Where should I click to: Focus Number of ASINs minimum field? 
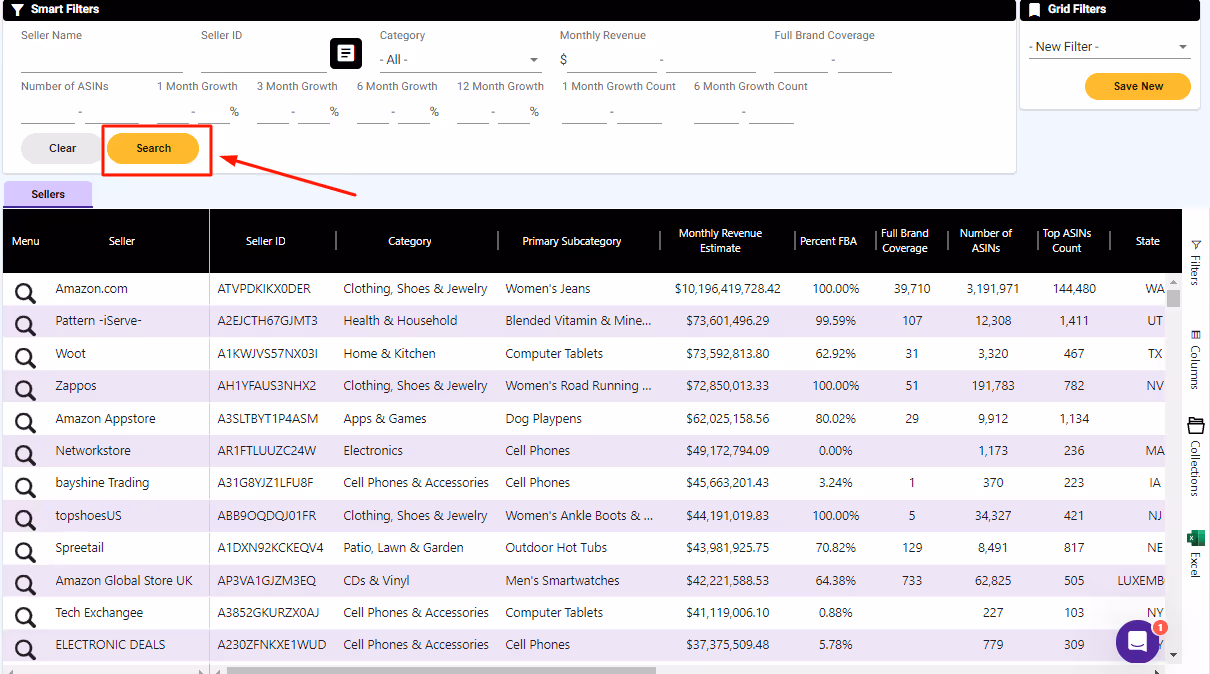coord(48,112)
